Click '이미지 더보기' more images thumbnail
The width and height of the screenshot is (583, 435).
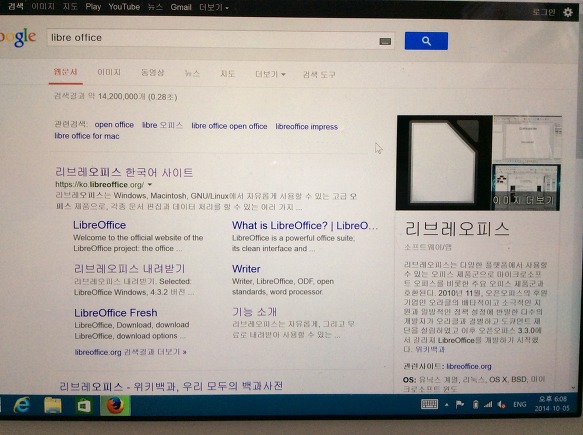(526, 188)
